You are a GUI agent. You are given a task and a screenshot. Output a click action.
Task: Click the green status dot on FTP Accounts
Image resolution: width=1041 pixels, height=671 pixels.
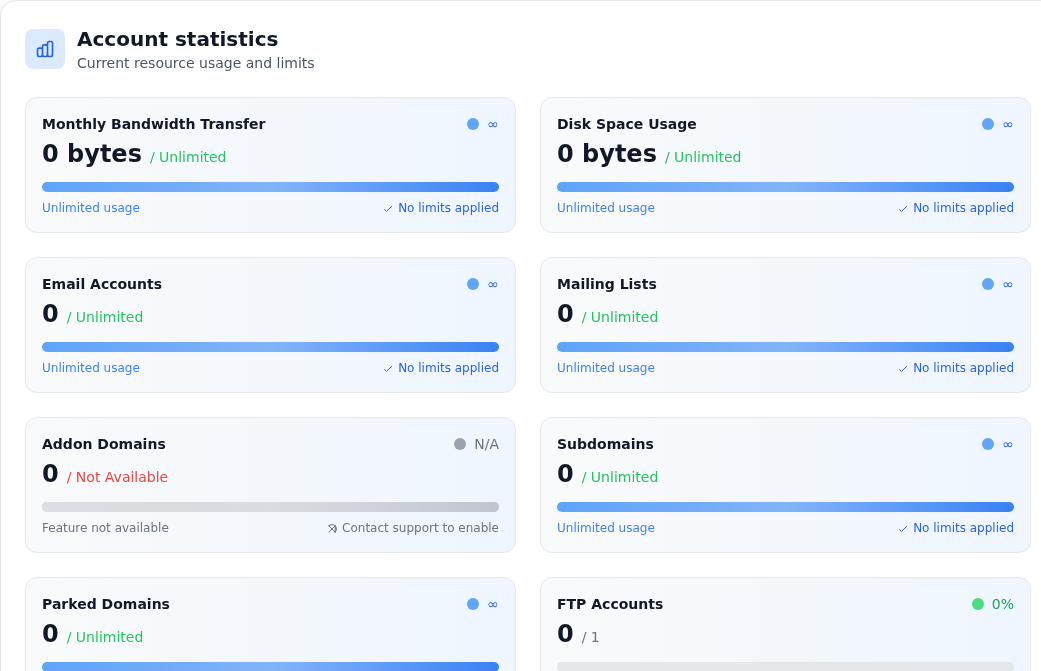[x=978, y=604]
